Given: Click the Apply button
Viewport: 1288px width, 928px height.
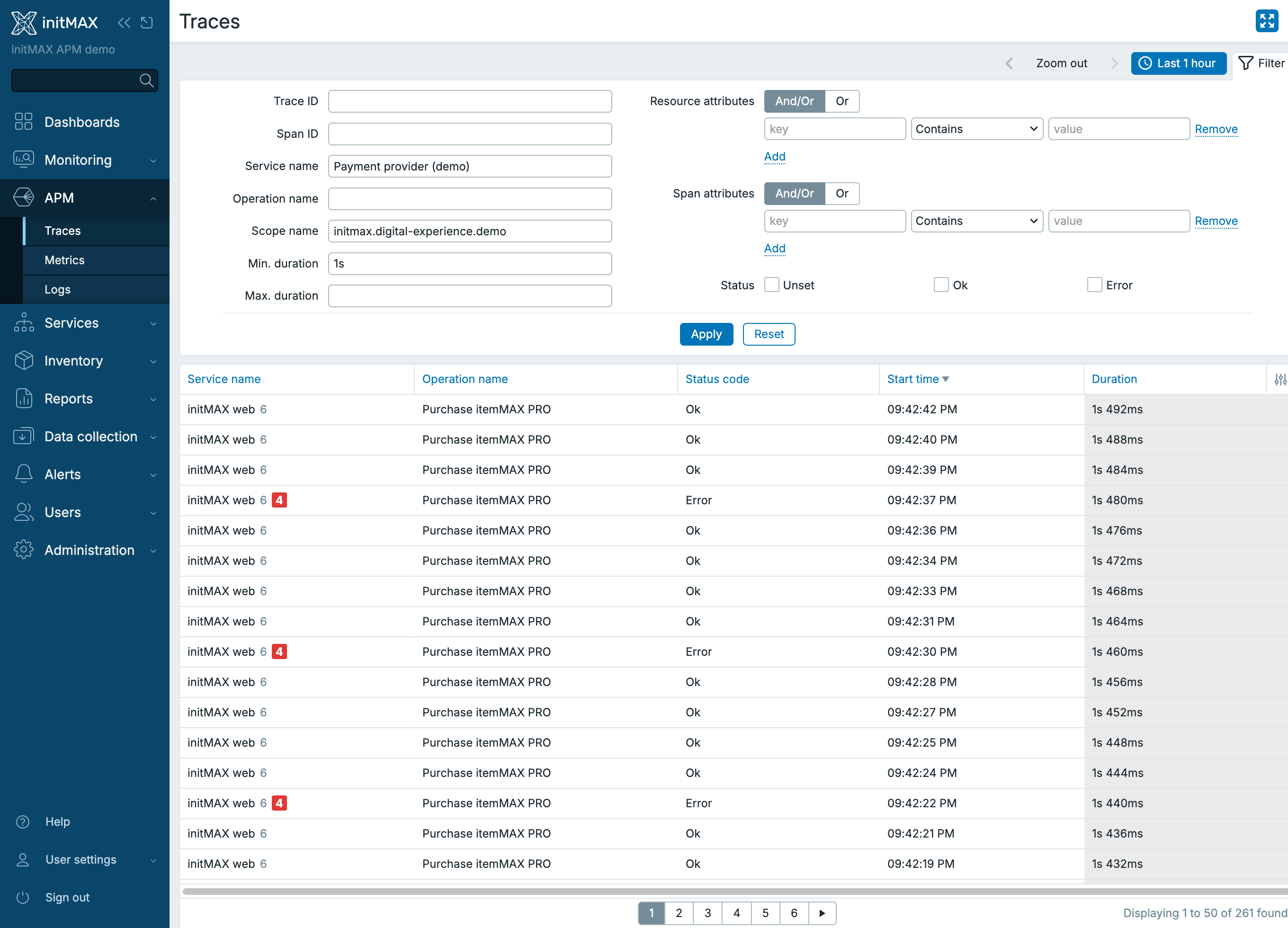Looking at the screenshot, I should (706, 334).
